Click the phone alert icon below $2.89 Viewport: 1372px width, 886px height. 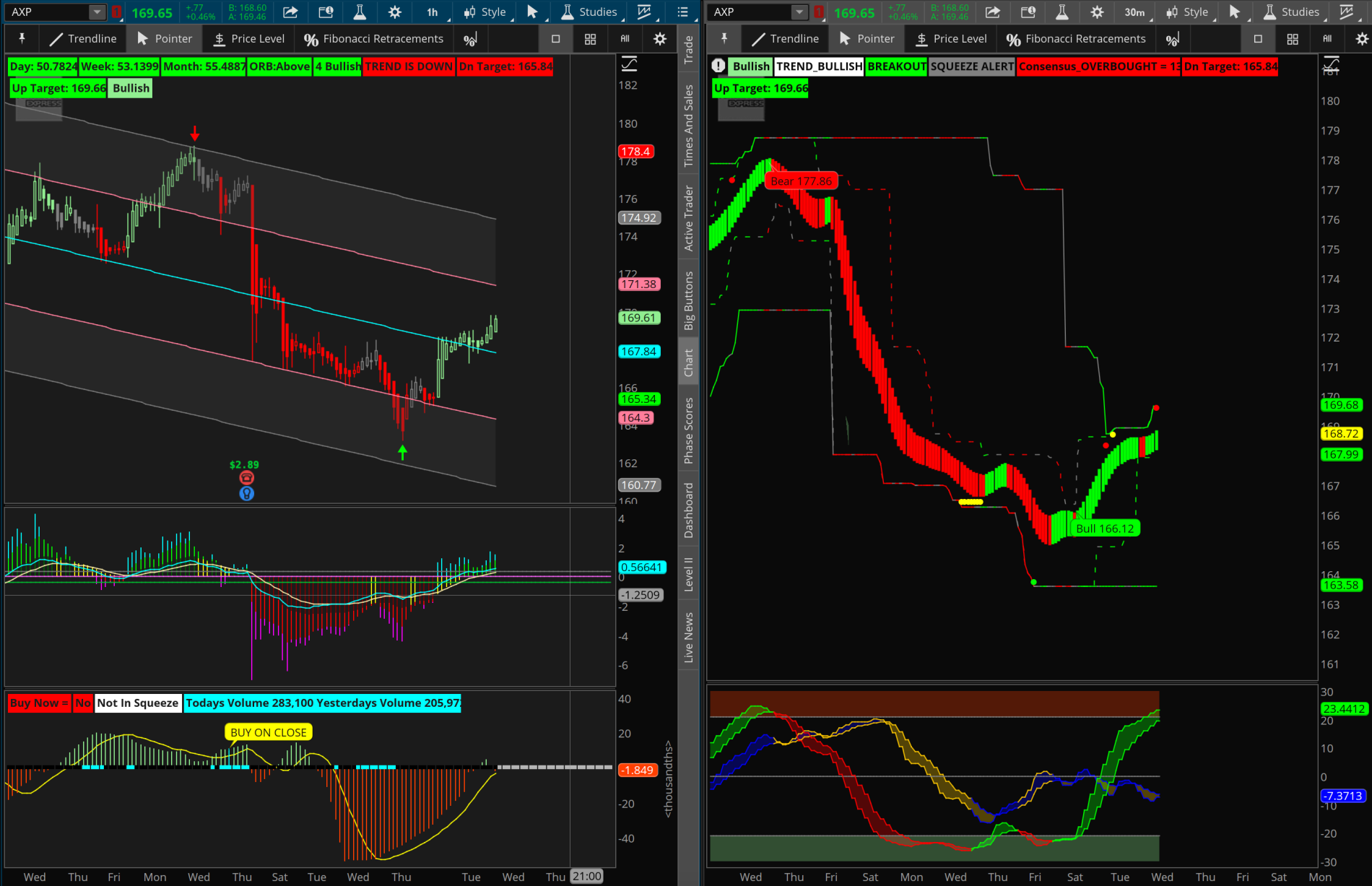246,478
